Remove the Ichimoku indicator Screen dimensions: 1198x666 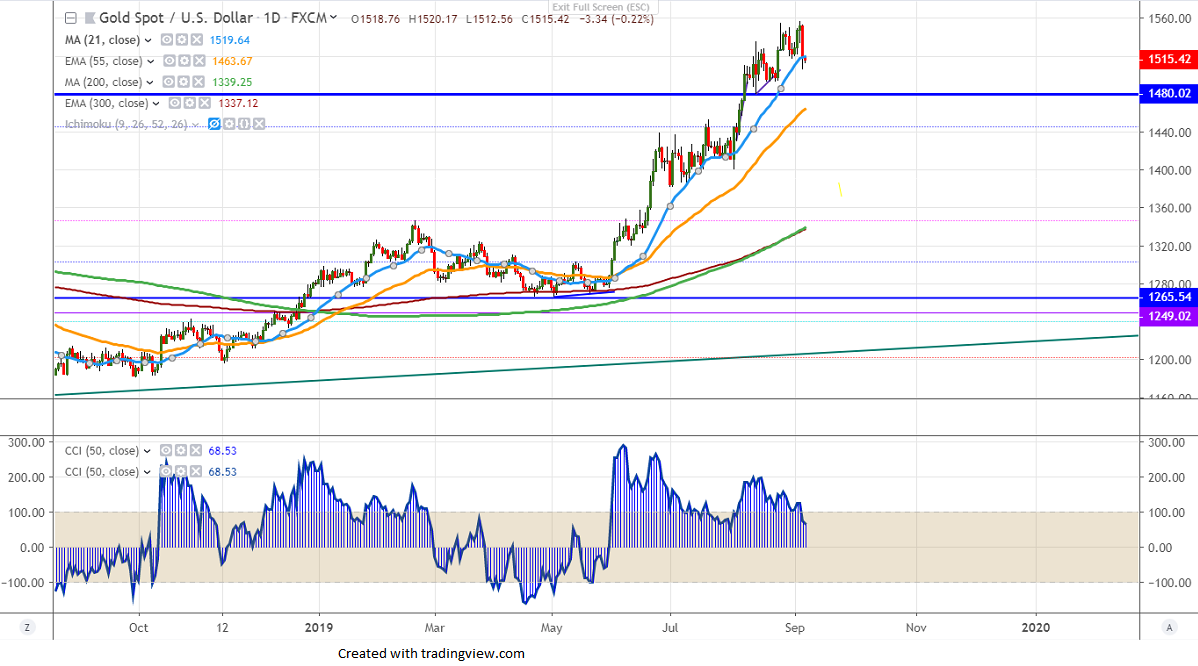pos(259,124)
